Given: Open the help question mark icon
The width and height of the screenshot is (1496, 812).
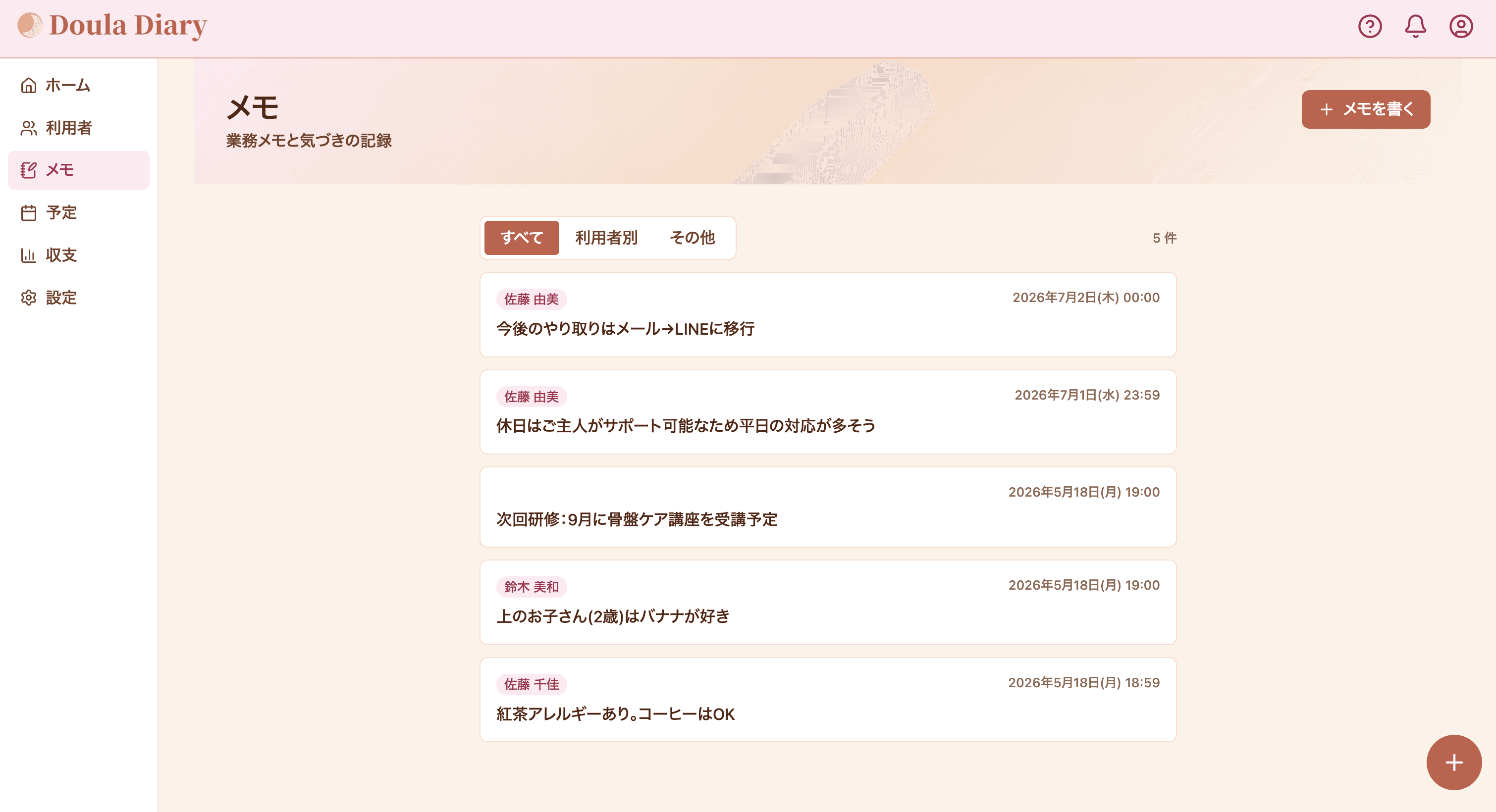Looking at the screenshot, I should click(x=1369, y=26).
